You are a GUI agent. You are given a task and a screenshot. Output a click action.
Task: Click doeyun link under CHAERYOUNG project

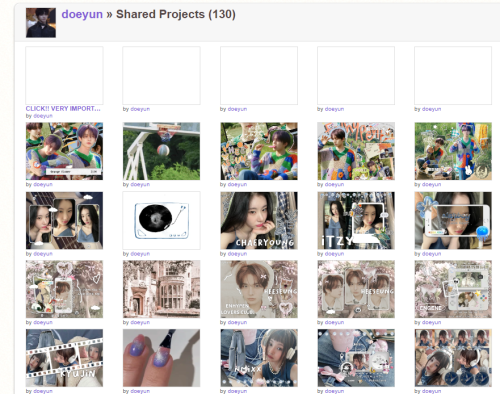tap(237, 254)
